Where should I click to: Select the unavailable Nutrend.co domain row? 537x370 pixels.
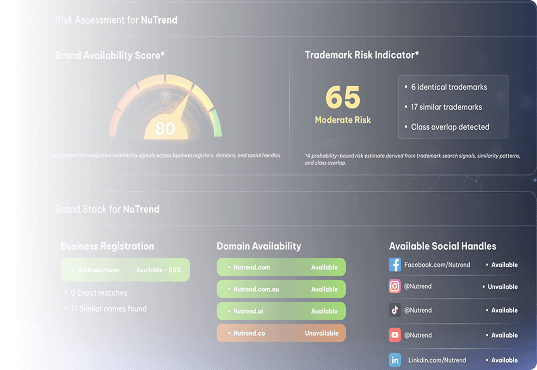(x=281, y=333)
